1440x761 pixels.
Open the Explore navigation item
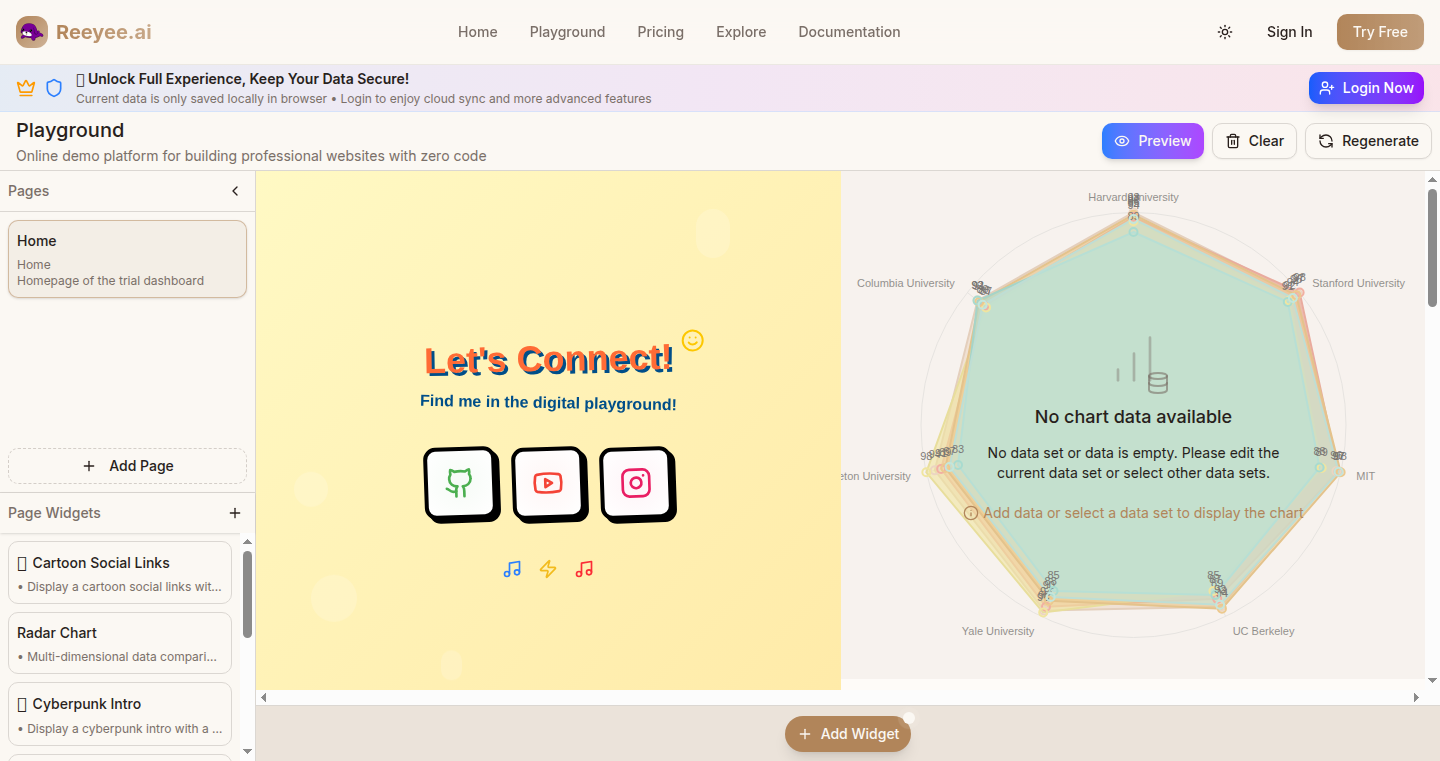click(x=741, y=32)
